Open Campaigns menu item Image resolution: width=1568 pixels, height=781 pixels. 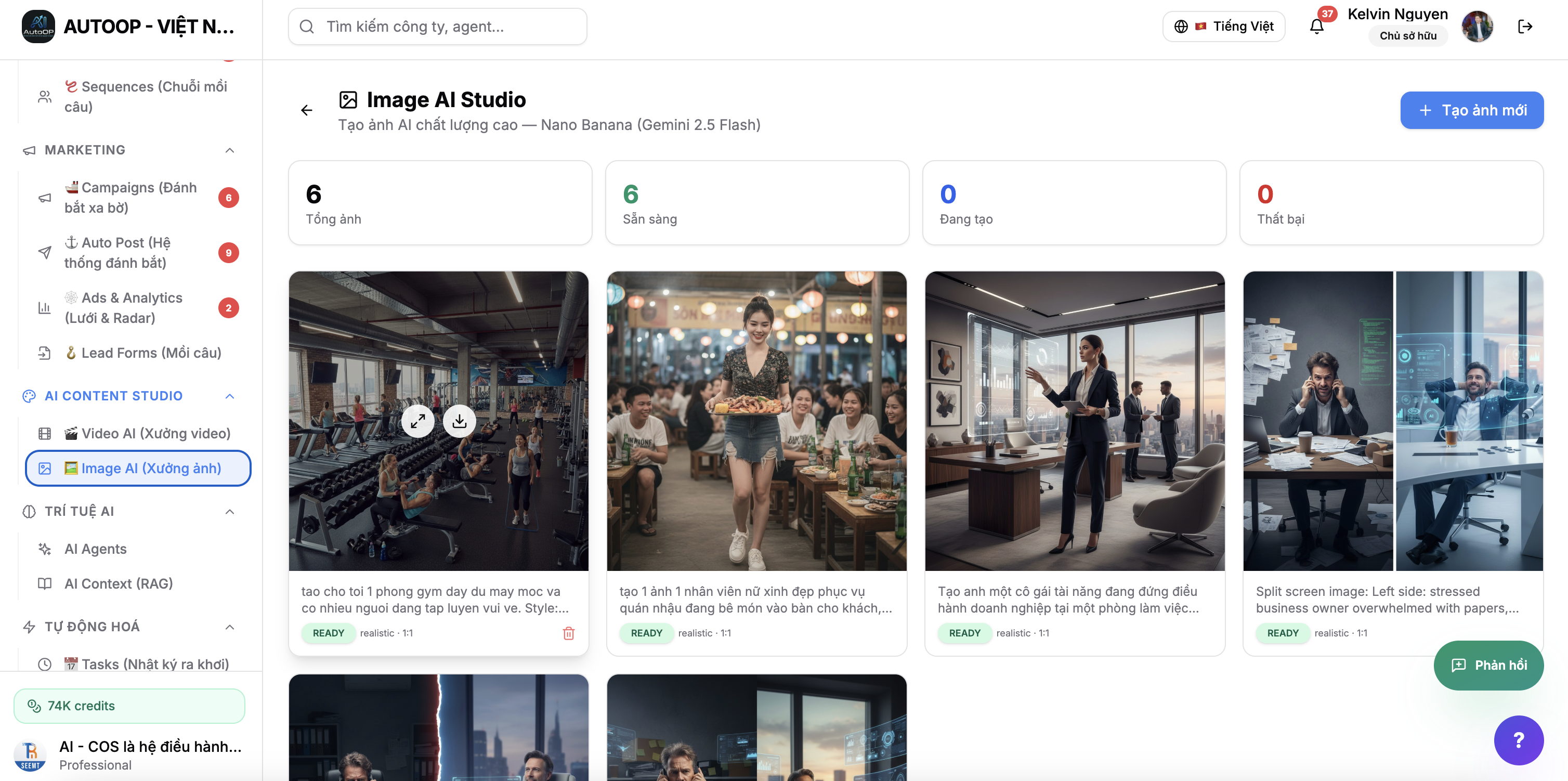pyautogui.click(x=130, y=197)
